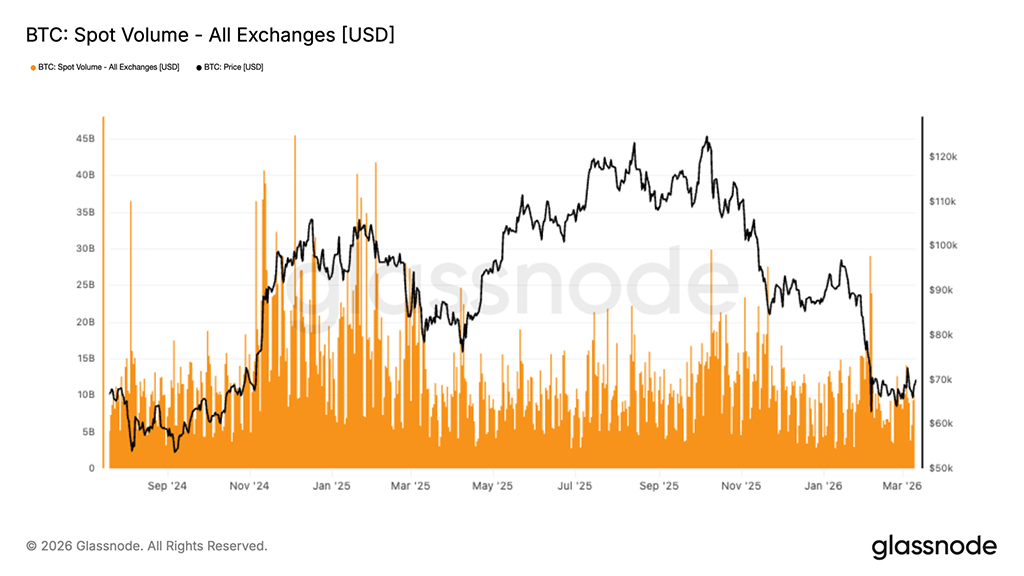Toggle the 'BTC: Price [USD]' legend label
Screen dimensions: 1024x576
[234, 68]
